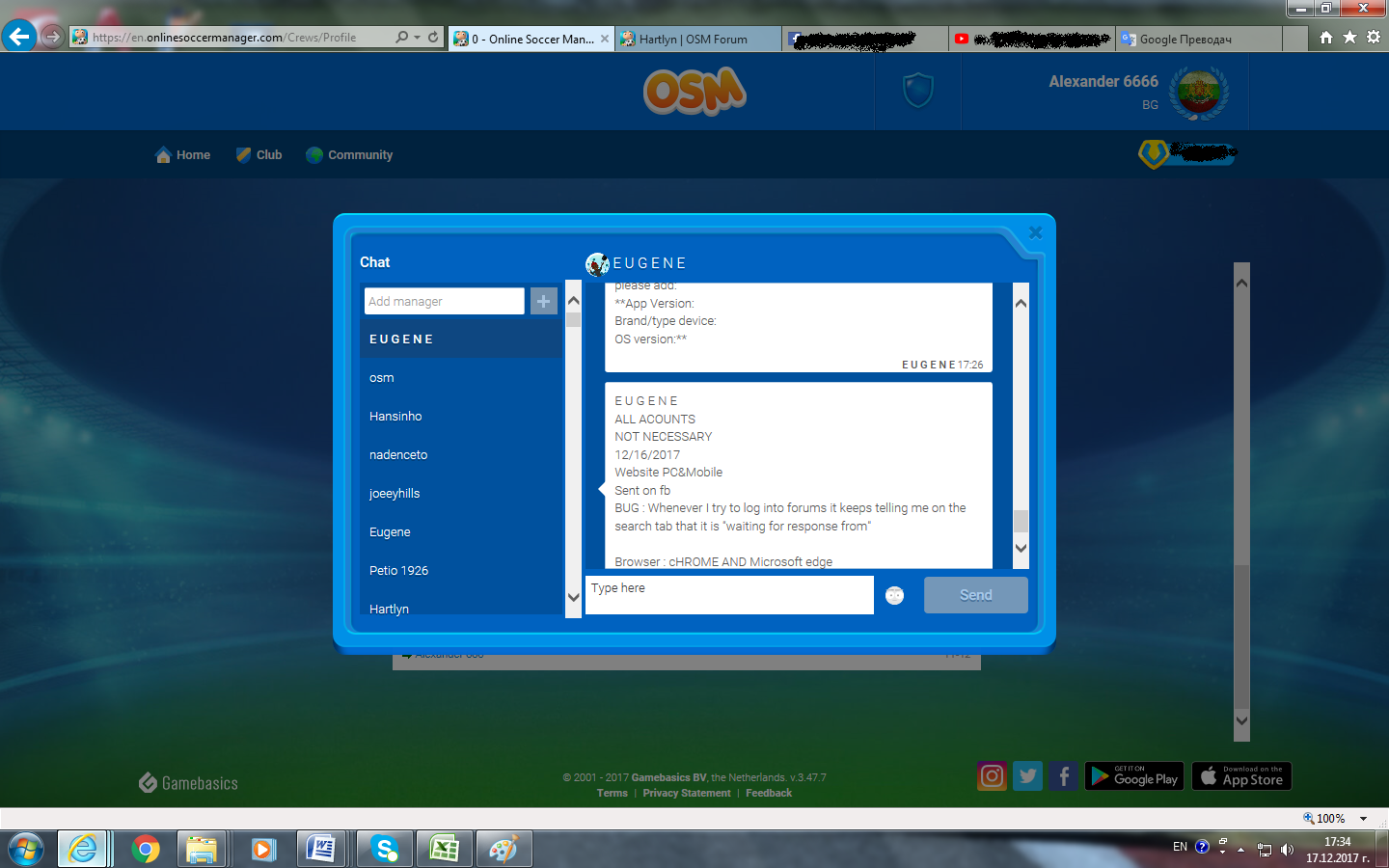Open the Home menu
Image resolution: width=1389 pixels, height=868 pixels.
pyautogui.click(x=182, y=154)
